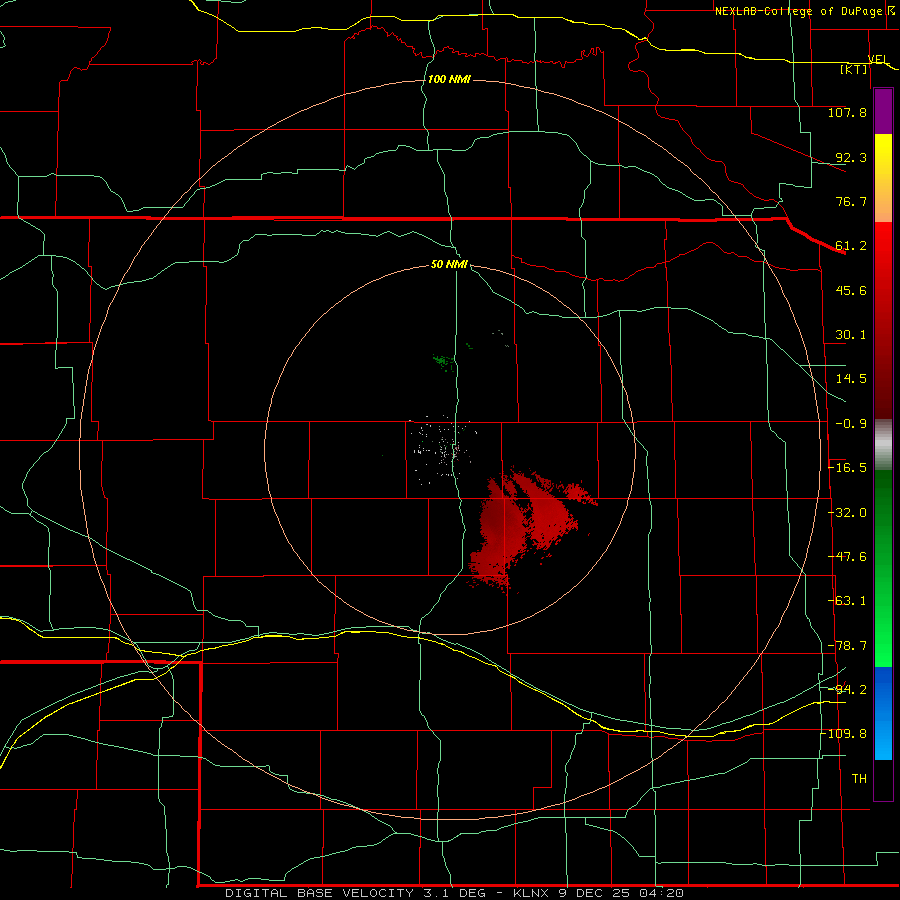Click the -94.2 velocity scale value
This screenshot has width=900, height=900.
coord(847,690)
